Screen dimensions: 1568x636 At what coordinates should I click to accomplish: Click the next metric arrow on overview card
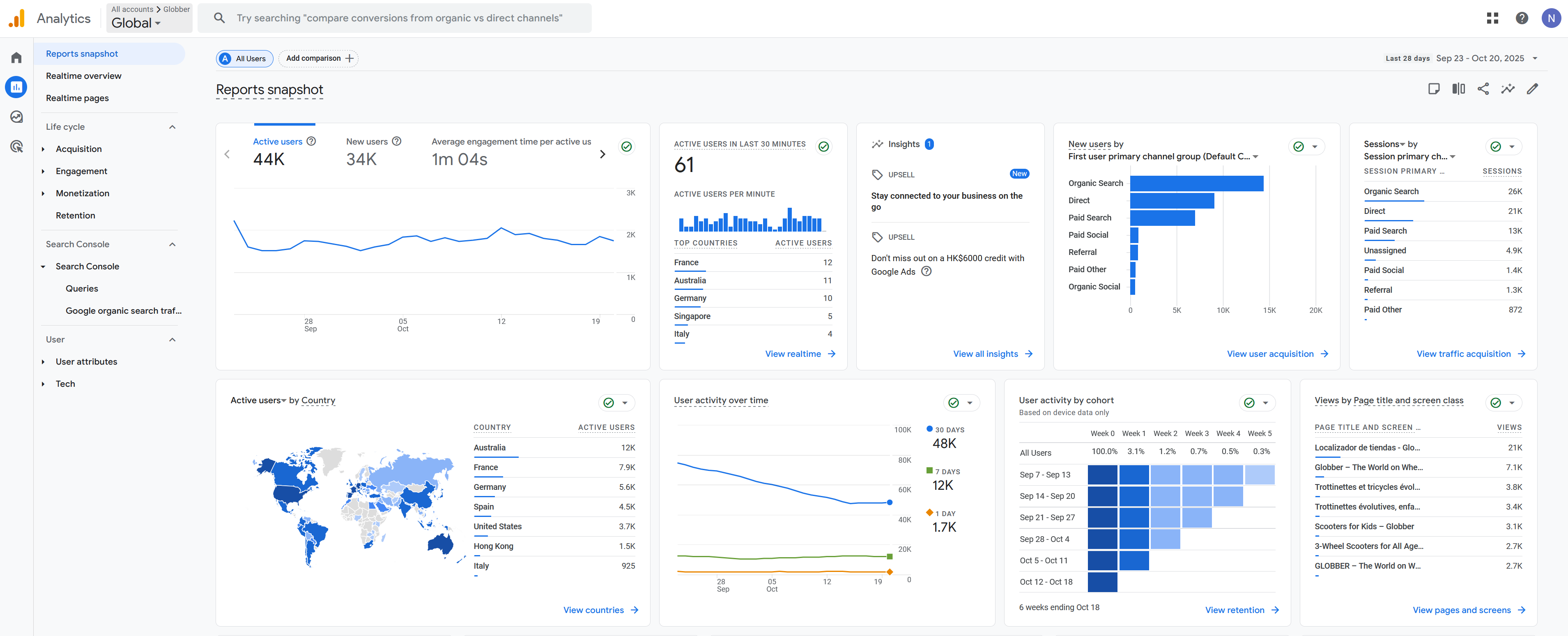click(x=602, y=154)
